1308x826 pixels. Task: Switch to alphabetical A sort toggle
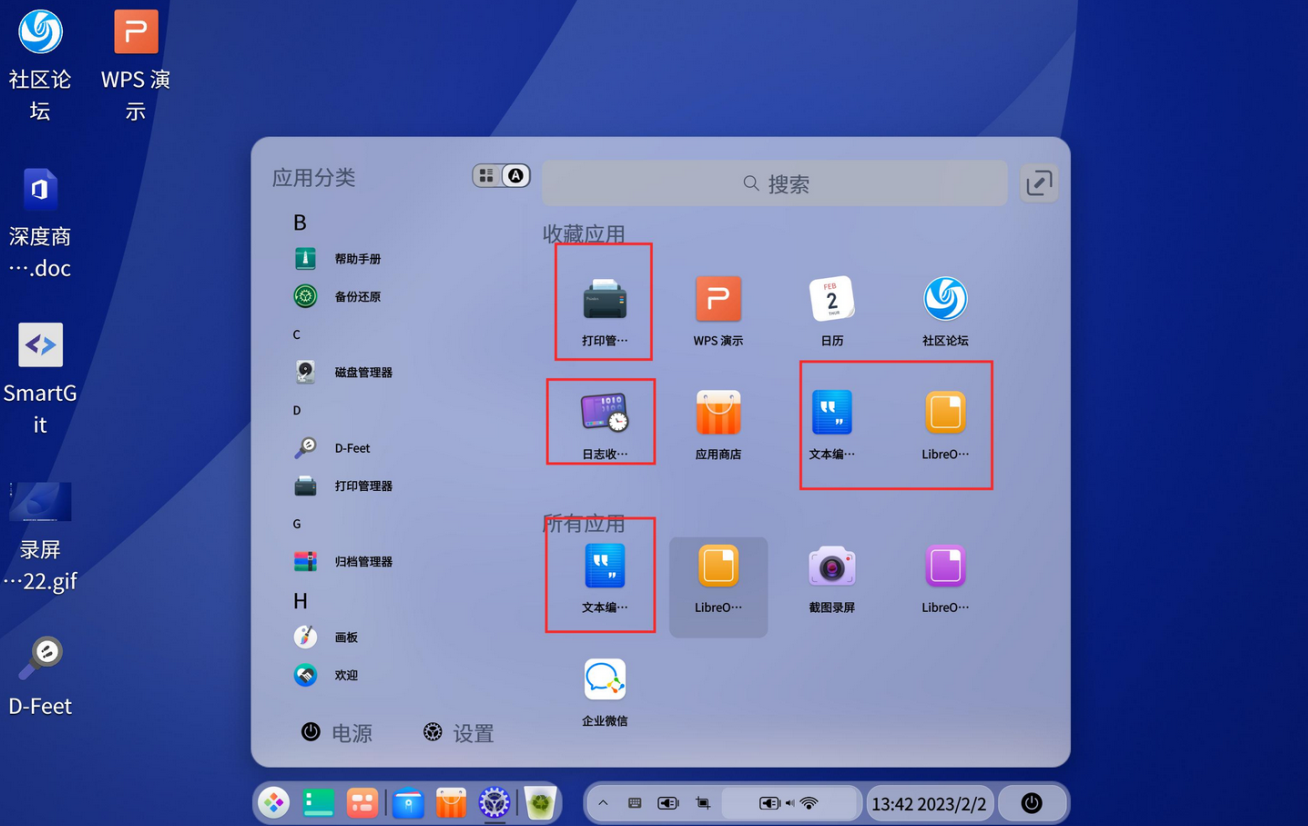click(x=515, y=176)
